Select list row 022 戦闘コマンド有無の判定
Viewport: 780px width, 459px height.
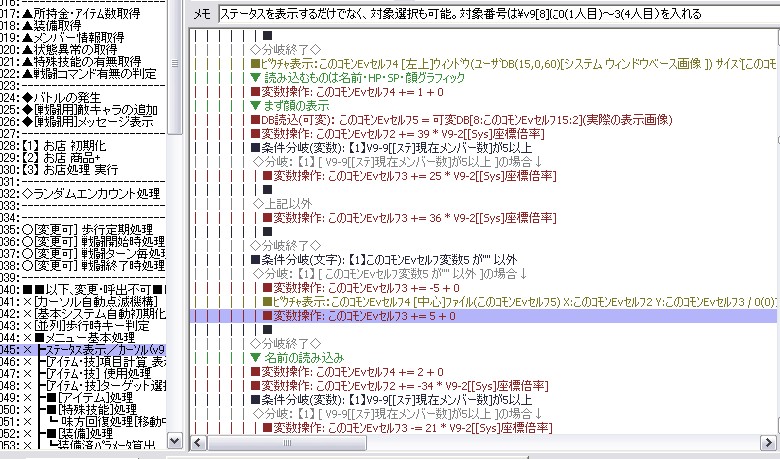[83, 73]
